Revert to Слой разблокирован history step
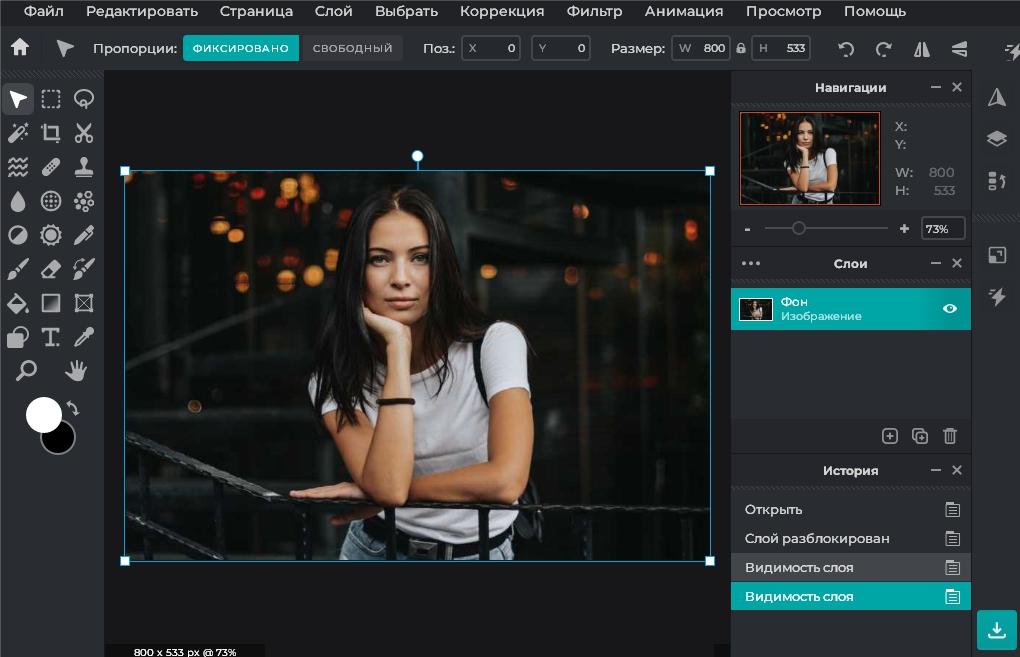The width and height of the screenshot is (1020, 657). point(816,539)
